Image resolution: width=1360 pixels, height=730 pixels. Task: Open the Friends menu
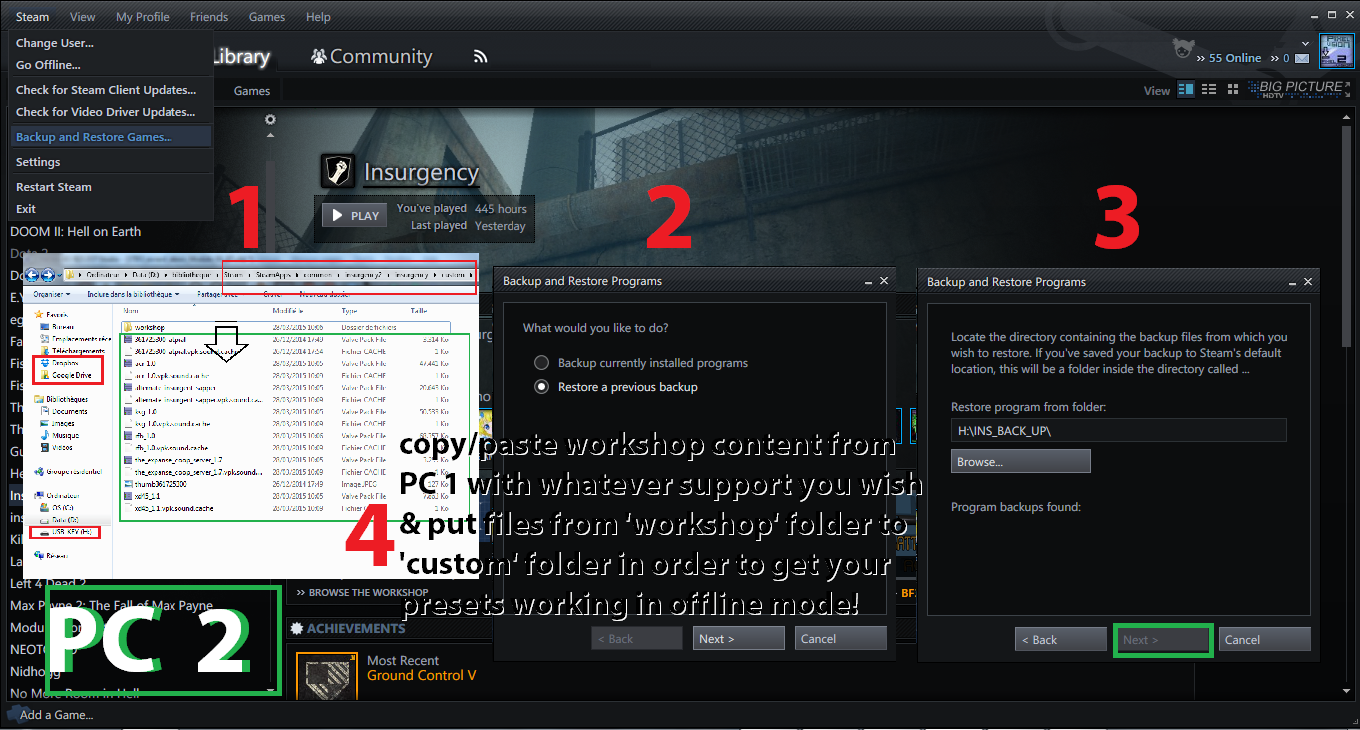[209, 17]
